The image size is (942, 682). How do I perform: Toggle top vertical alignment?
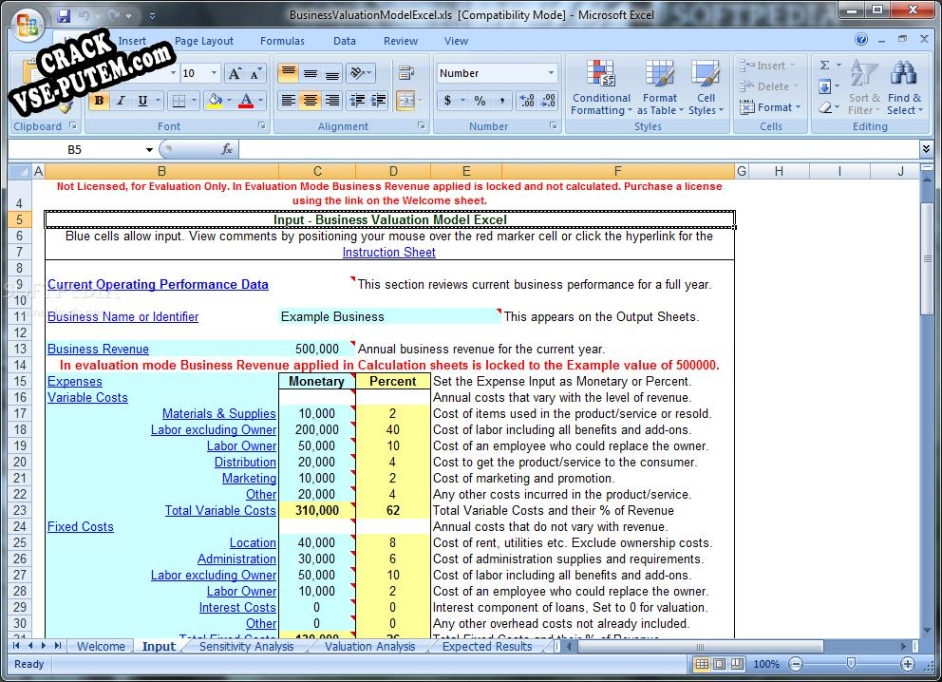click(288, 73)
